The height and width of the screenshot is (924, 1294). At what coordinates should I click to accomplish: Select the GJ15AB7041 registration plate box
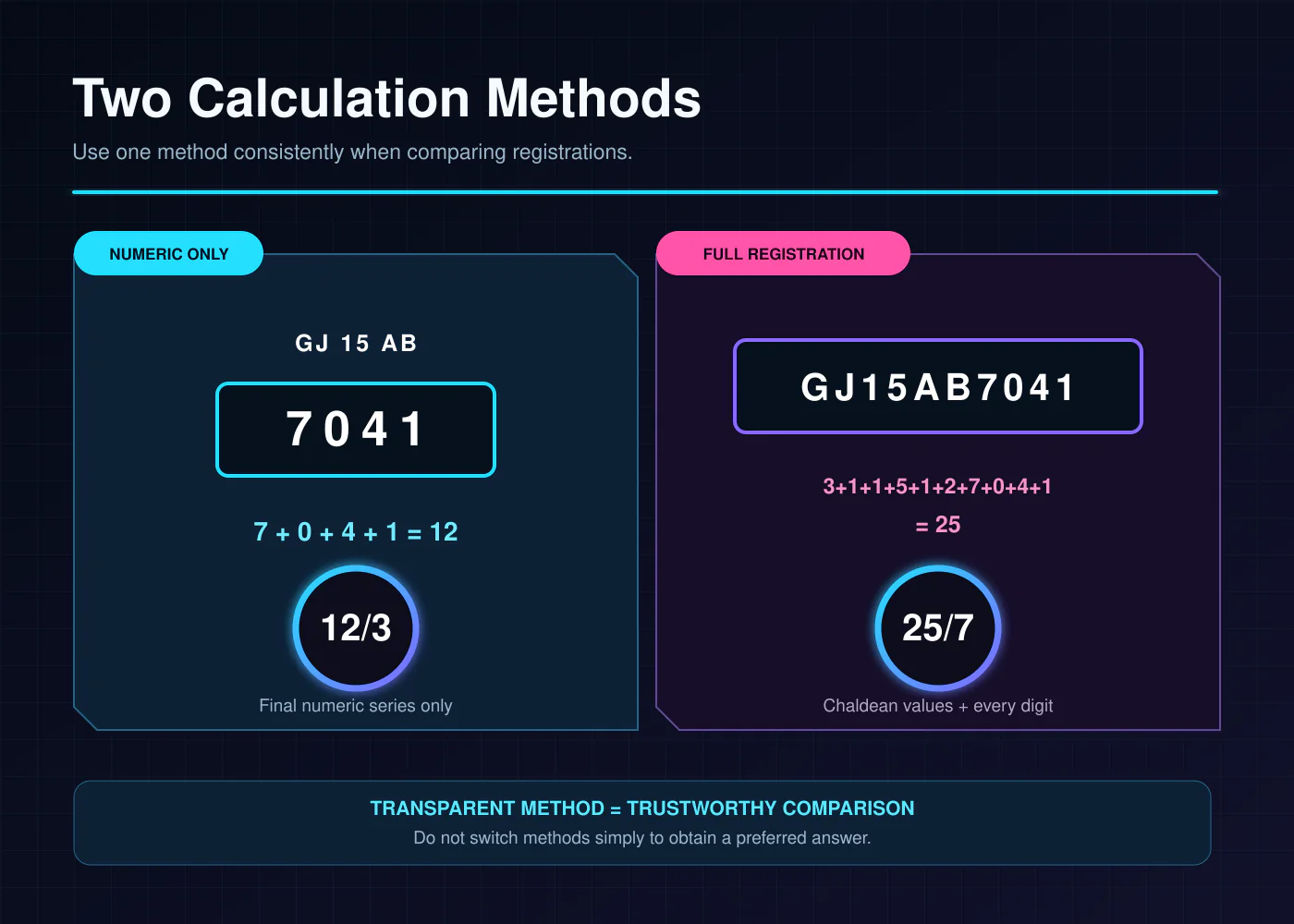pyautogui.click(x=938, y=386)
